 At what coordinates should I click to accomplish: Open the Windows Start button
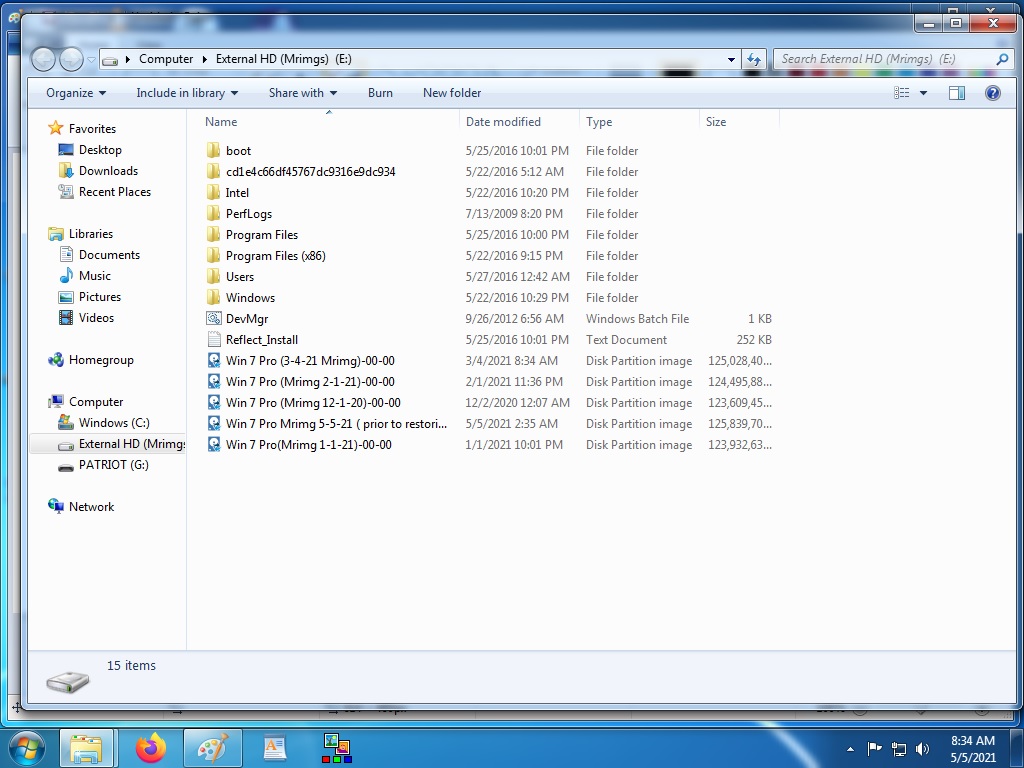[x=26, y=748]
